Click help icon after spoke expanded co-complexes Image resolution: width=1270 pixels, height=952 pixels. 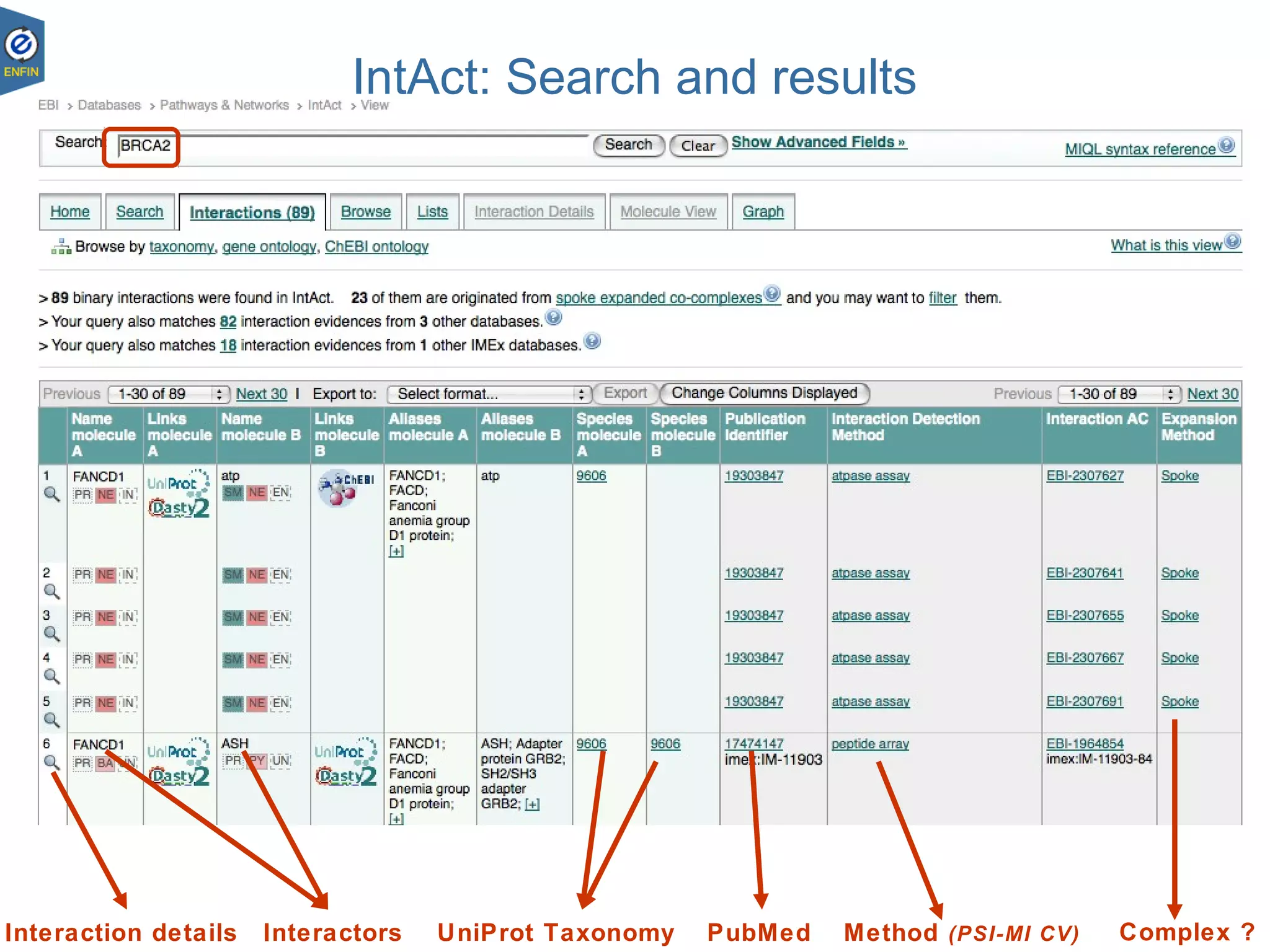(x=771, y=294)
